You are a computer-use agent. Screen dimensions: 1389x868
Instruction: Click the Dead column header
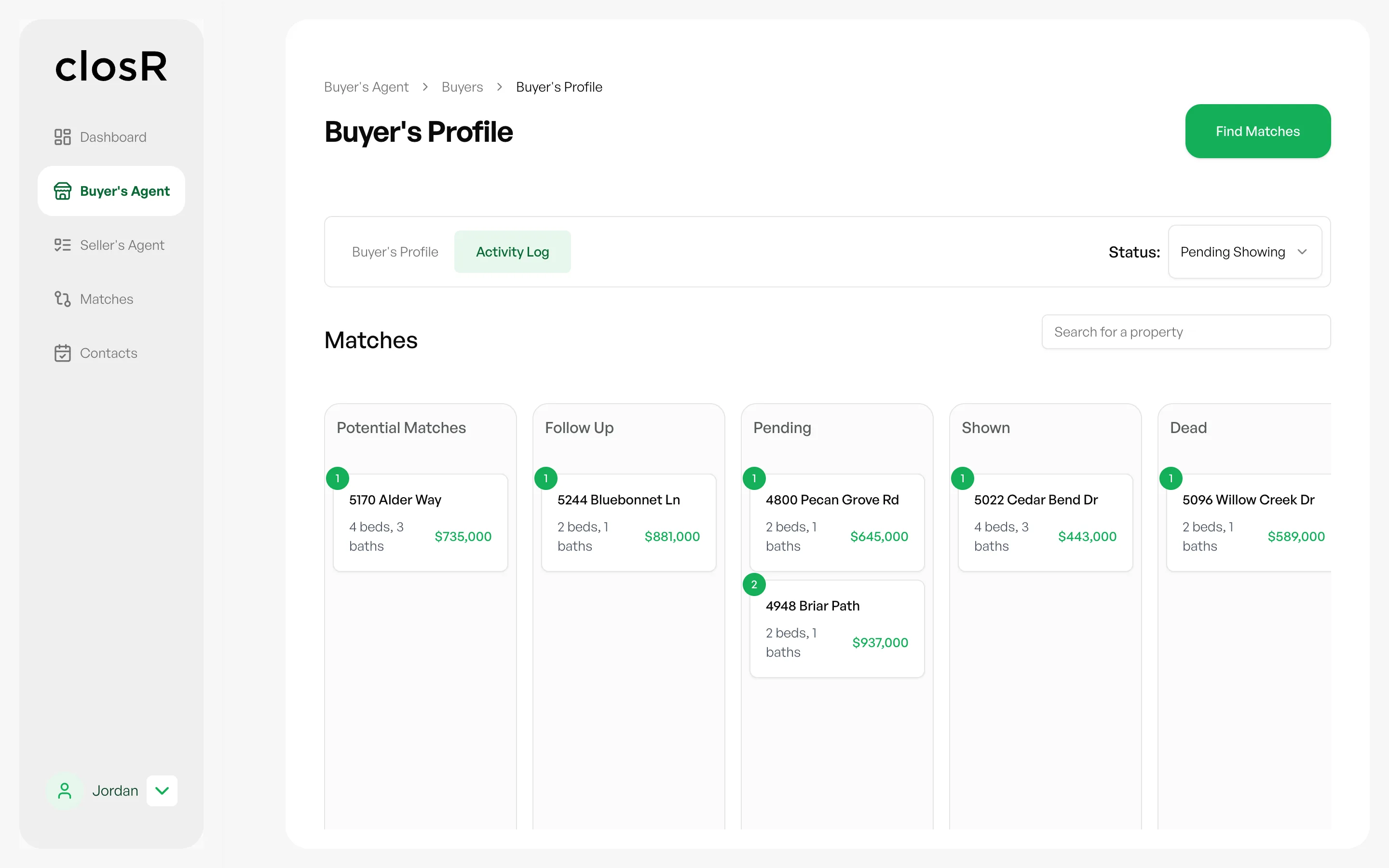pyautogui.click(x=1188, y=428)
